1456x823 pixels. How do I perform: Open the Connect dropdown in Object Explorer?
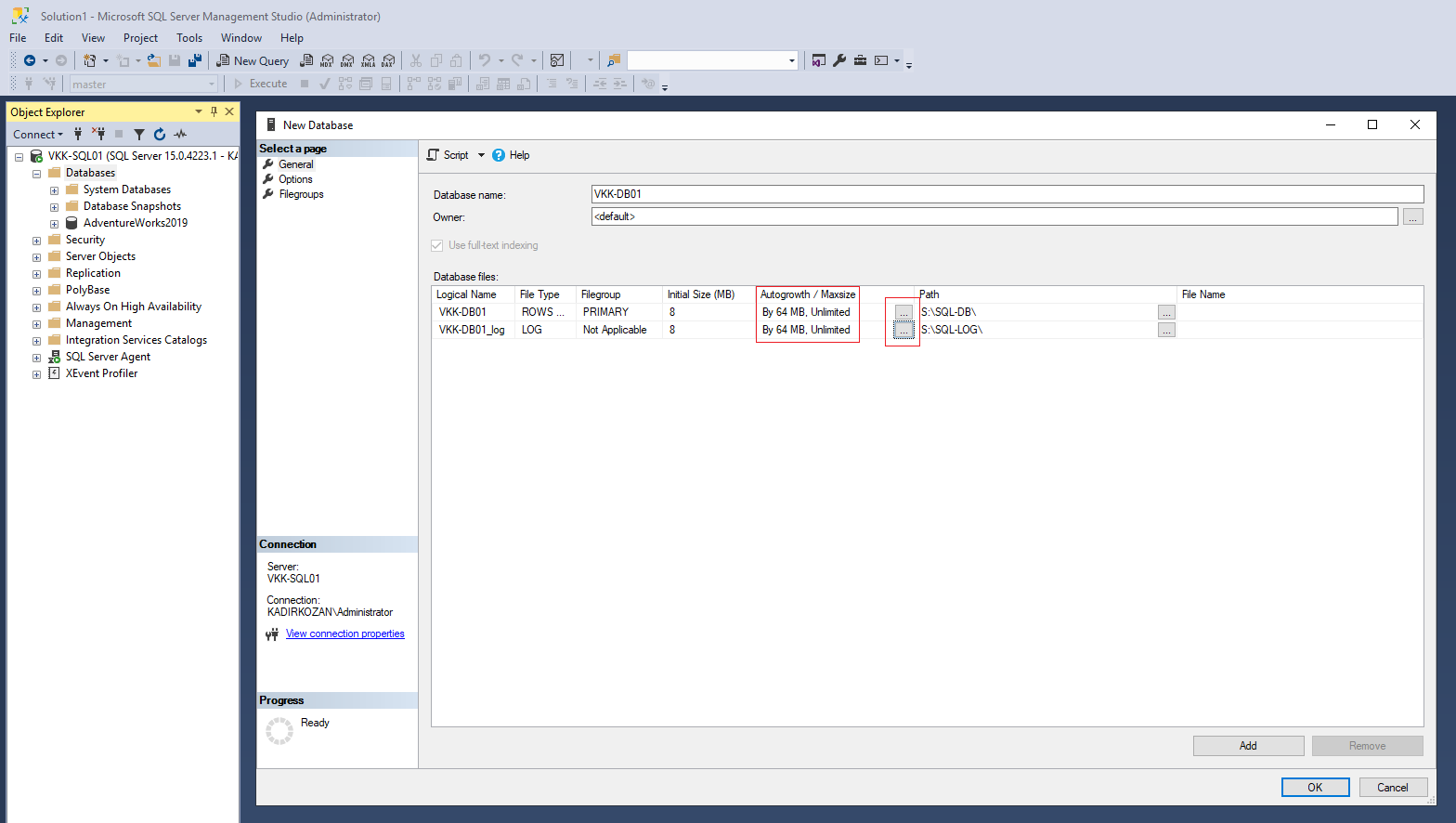38,135
